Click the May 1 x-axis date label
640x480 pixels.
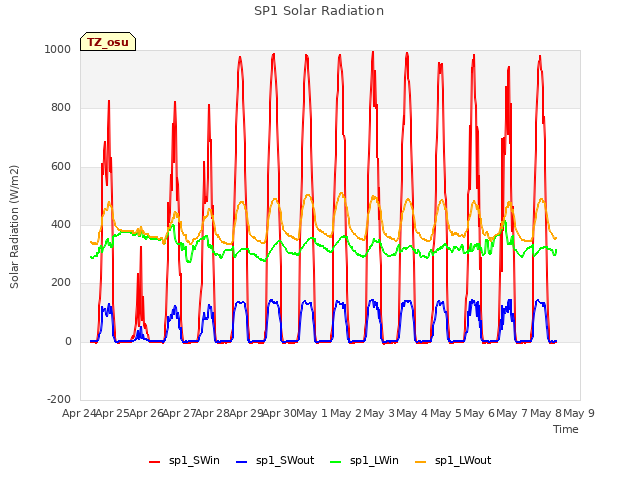coord(311,413)
